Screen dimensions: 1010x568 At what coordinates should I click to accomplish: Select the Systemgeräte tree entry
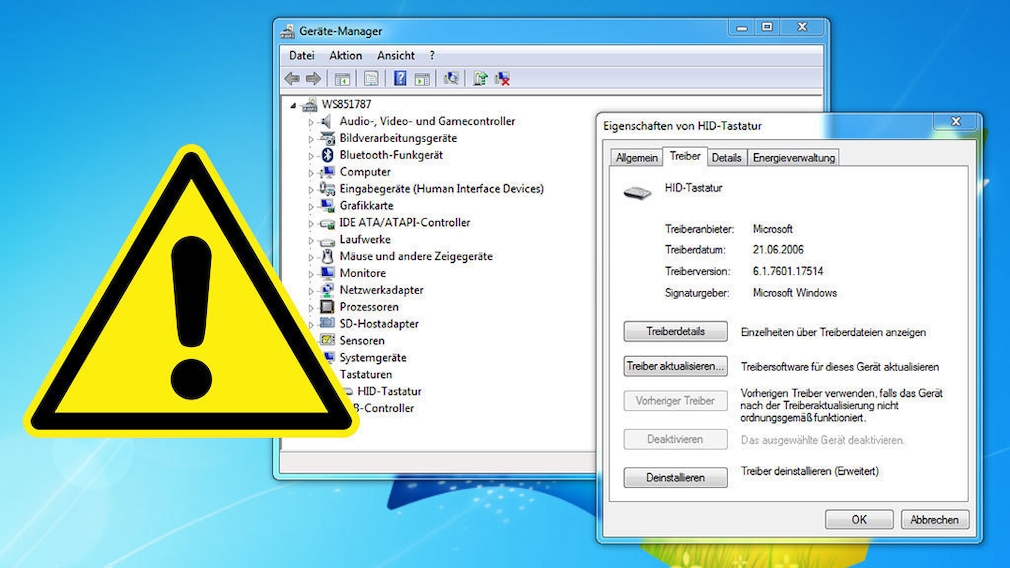pos(373,357)
